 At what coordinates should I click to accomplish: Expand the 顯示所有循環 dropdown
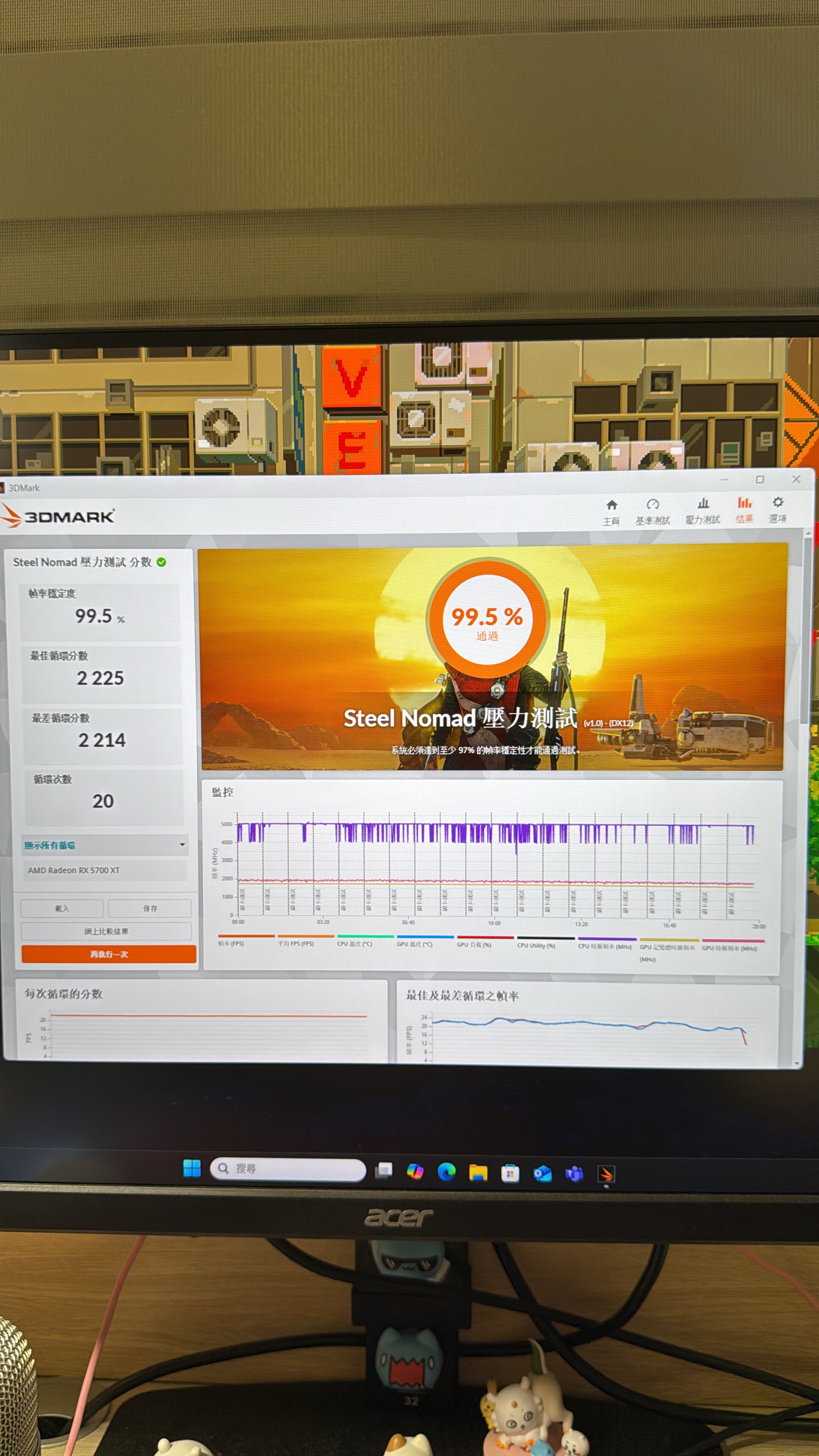click(x=105, y=845)
